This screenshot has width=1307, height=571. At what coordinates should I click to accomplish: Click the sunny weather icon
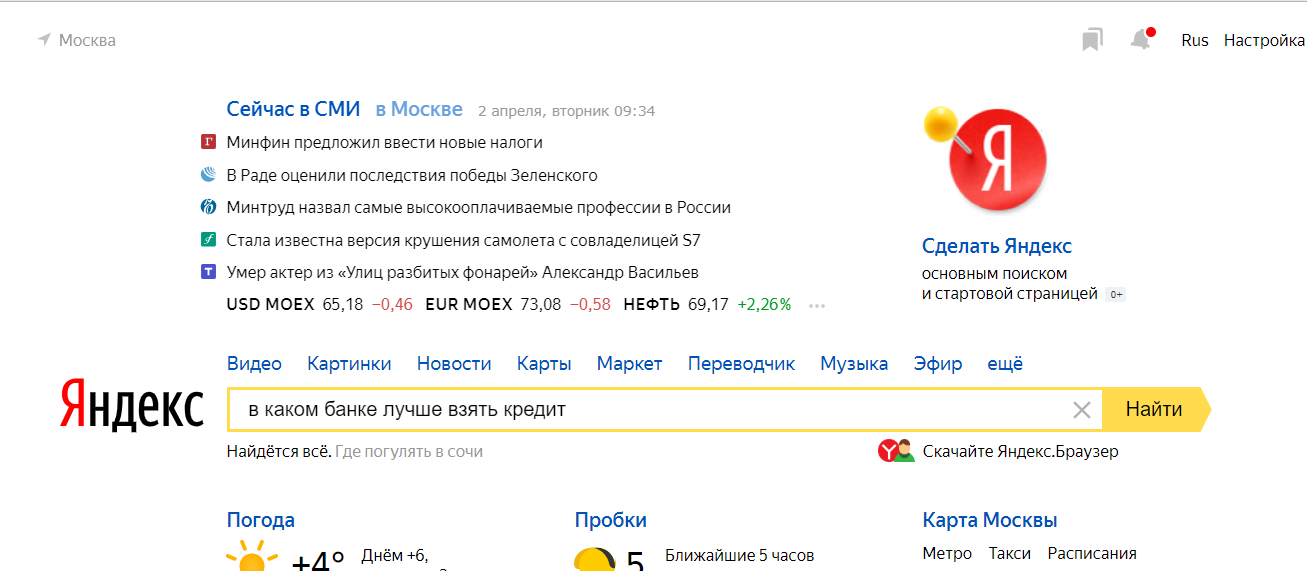(251, 557)
